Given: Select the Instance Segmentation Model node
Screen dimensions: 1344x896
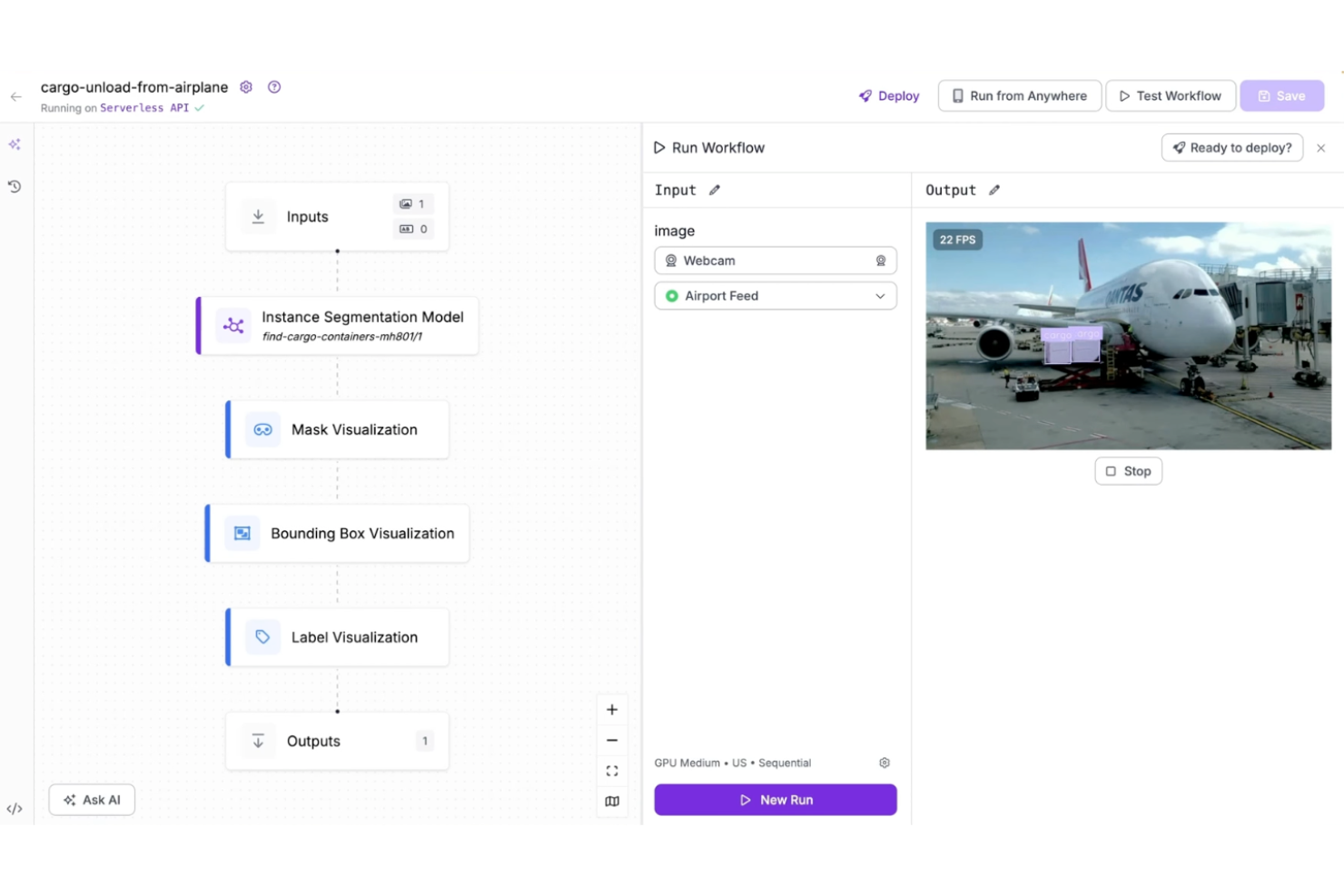Looking at the screenshot, I should point(338,325).
